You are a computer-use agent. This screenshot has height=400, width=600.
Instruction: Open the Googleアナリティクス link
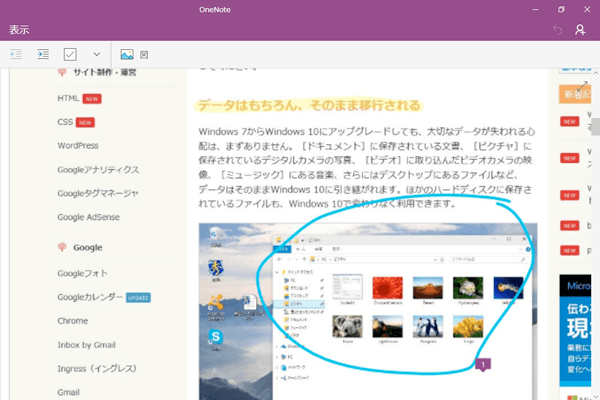[98, 170]
